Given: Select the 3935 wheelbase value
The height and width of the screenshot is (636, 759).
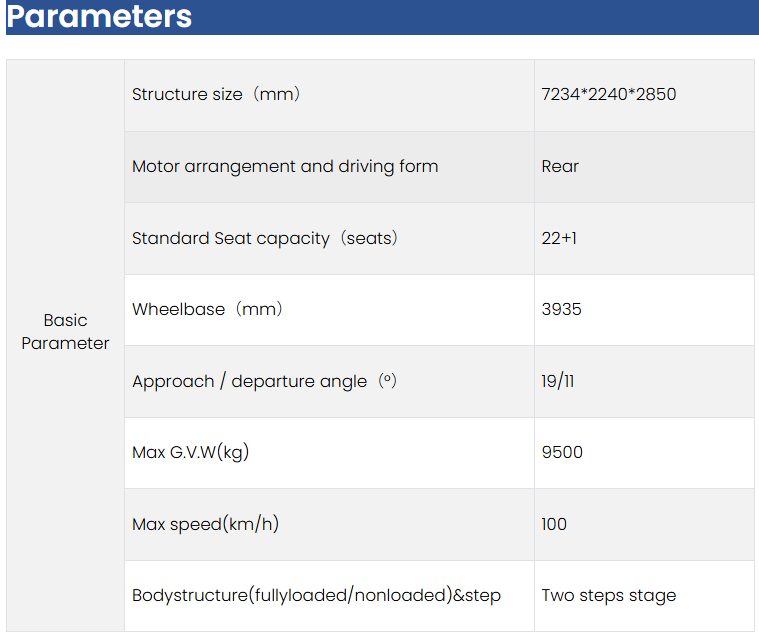Looking at the screenshot, I should point(561,309).
